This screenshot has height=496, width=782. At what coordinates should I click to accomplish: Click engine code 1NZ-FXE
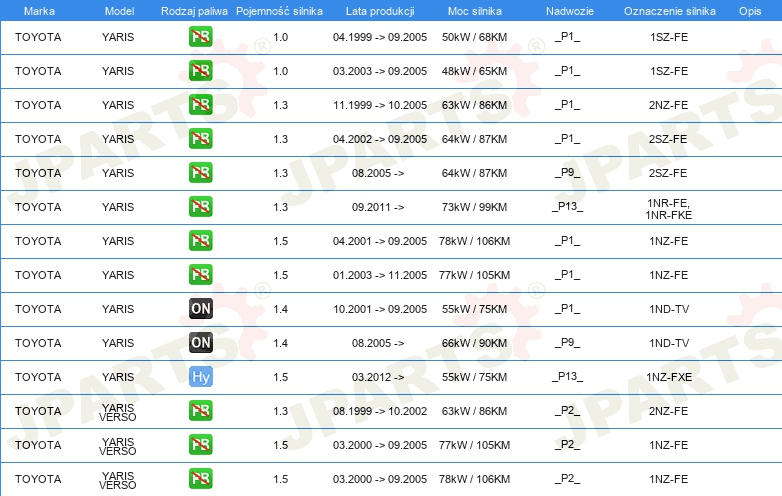[x=669, y=377]
